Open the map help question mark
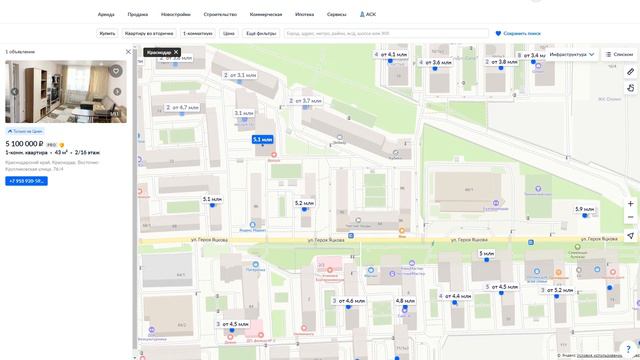Viewport: 640px width, 360px height. [x=628, y=349]
